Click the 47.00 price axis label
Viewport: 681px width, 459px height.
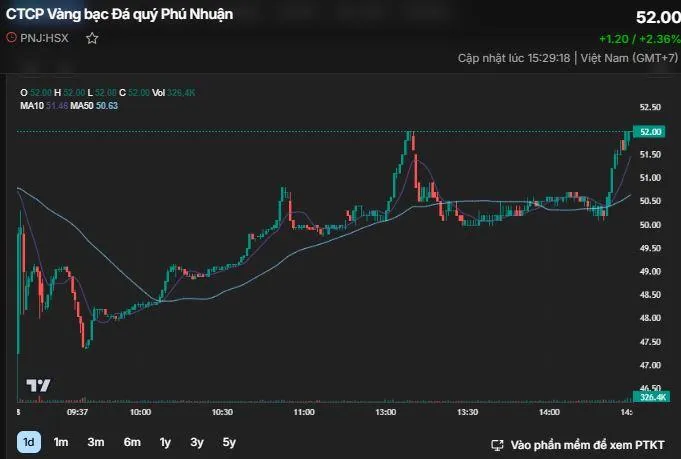point(650,365)
